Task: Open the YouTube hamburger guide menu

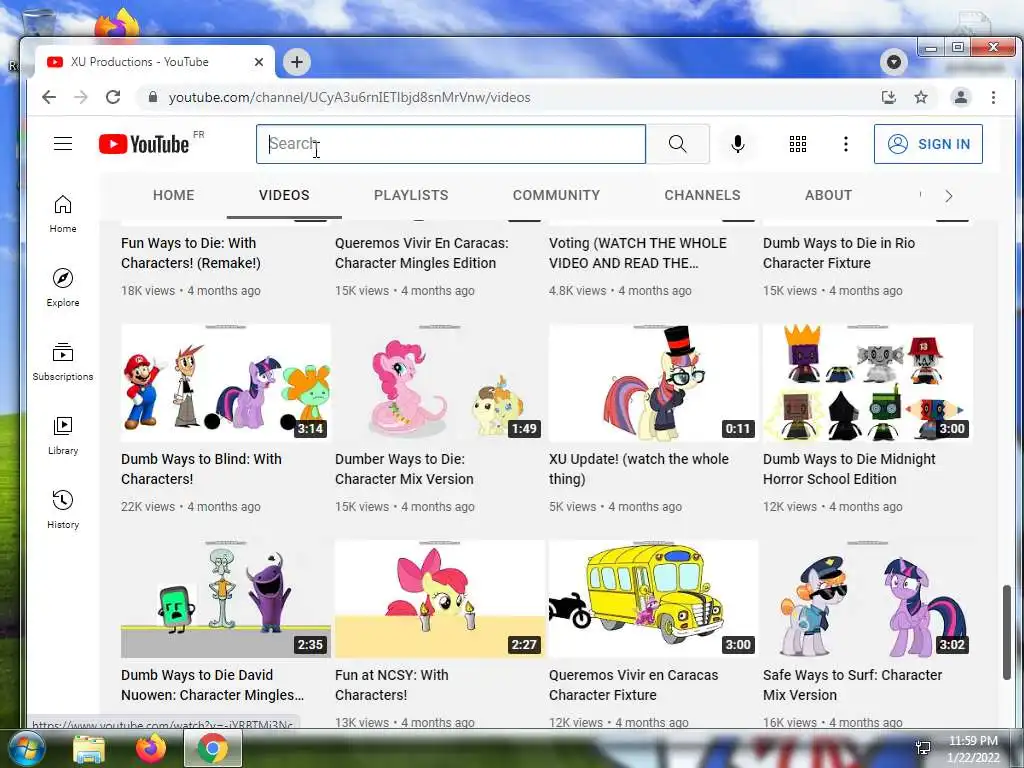Action: 63,144
